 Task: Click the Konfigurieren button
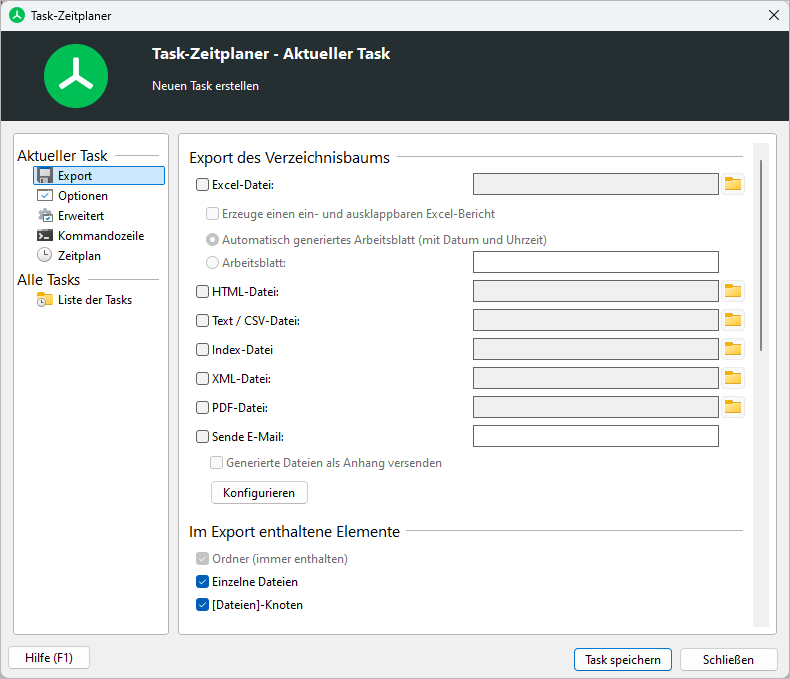pos(259,493)
